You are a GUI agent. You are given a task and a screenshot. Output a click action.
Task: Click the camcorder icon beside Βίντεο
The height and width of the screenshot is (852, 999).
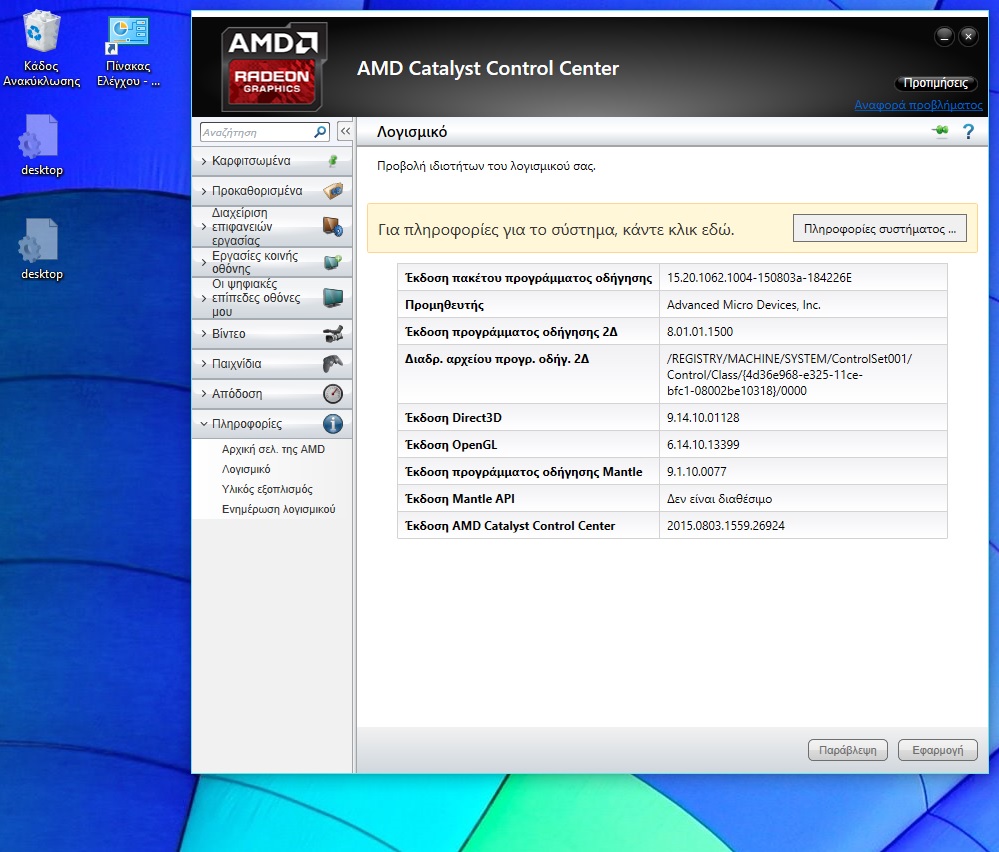(333, 334)
